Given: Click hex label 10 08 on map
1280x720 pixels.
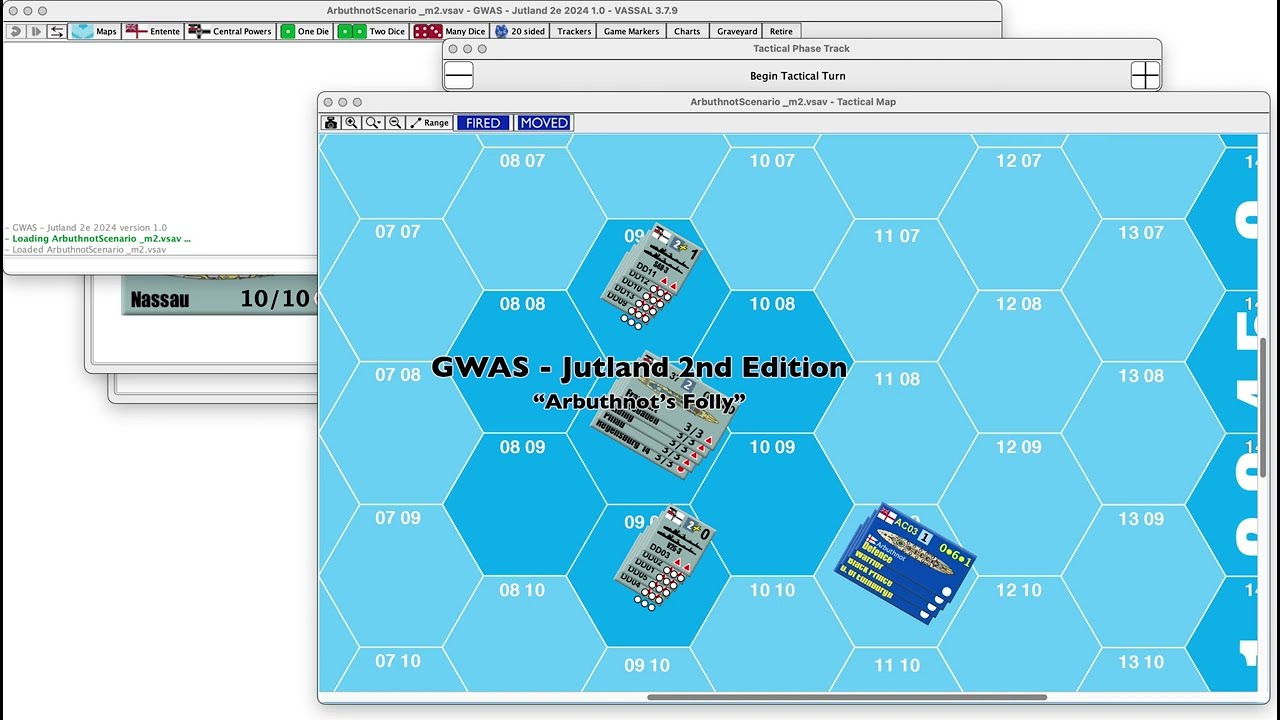Looking at the screenshot, I should (772, 304).
